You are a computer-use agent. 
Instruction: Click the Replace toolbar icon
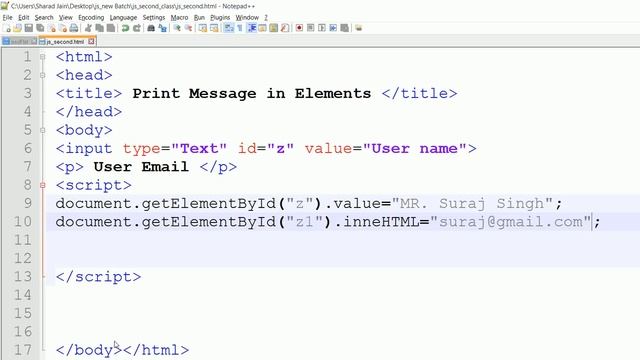[162, 28]
